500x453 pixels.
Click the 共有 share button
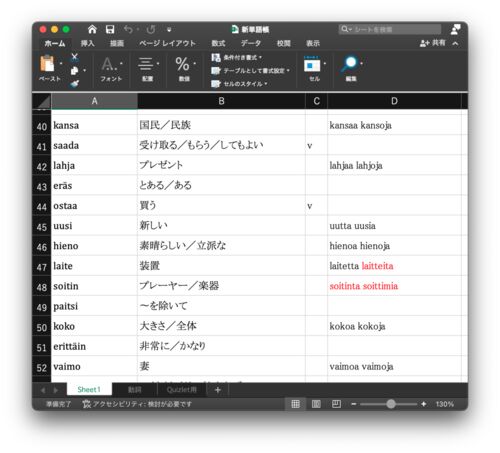tap(433, 43)
